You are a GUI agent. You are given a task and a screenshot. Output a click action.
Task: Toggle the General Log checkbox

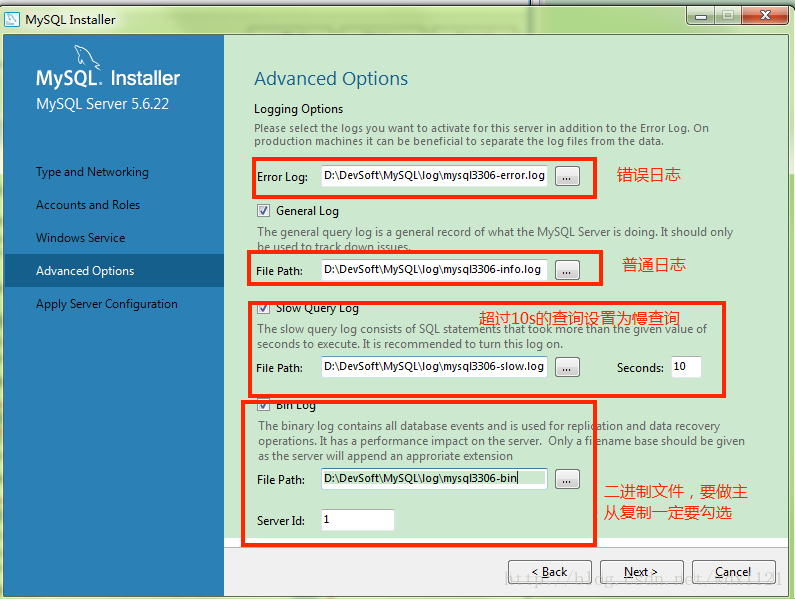(x=263, y=210)
